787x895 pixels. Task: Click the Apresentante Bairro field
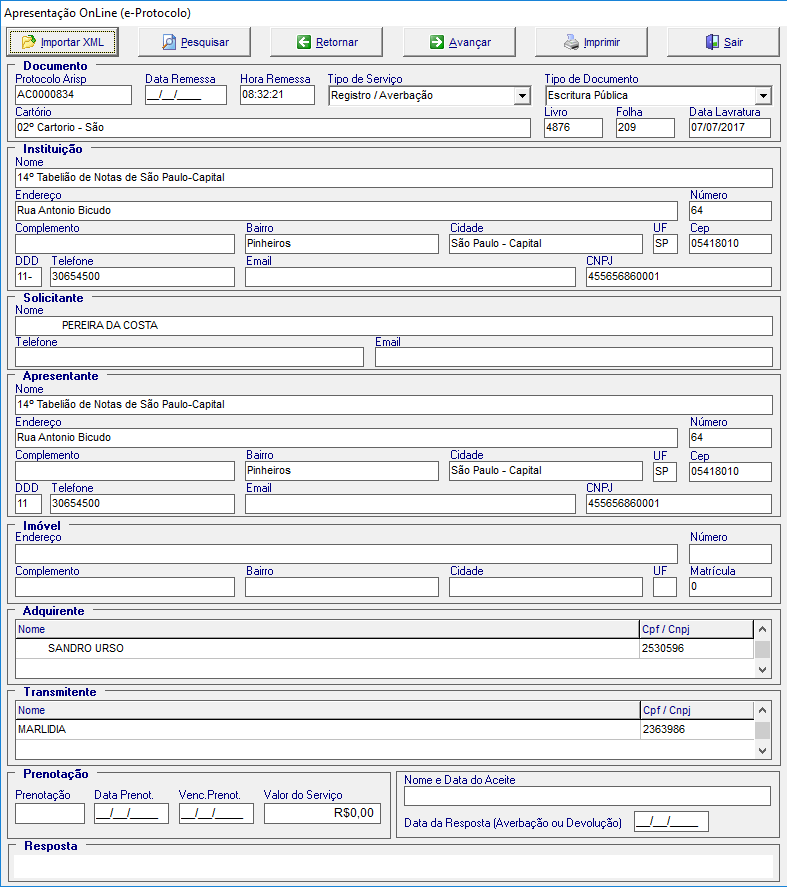(342, 471)
